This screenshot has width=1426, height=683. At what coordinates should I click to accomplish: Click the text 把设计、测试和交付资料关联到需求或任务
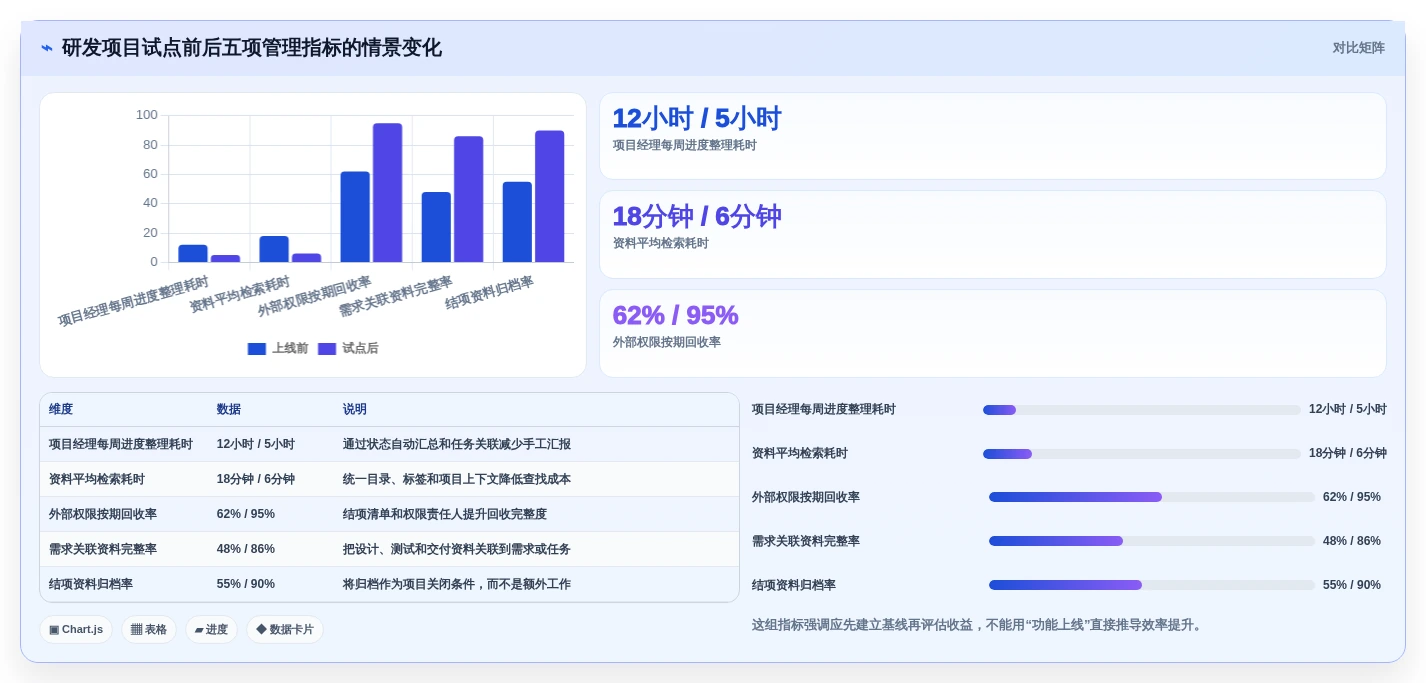point(457,549)
